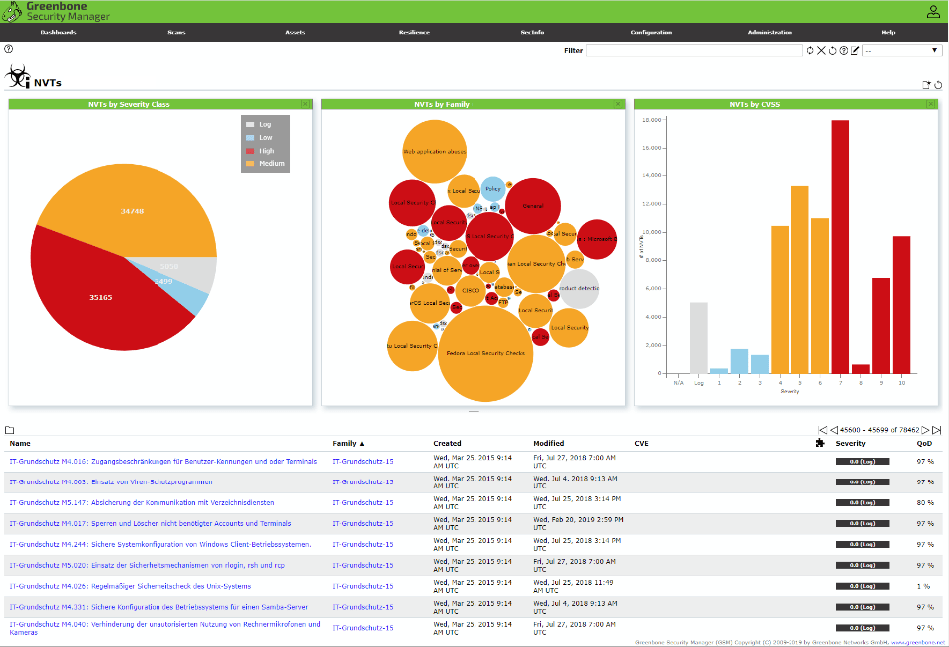The image size is (949, 647).
Task: Click the user account icon
Action: (x=933, y=12)
